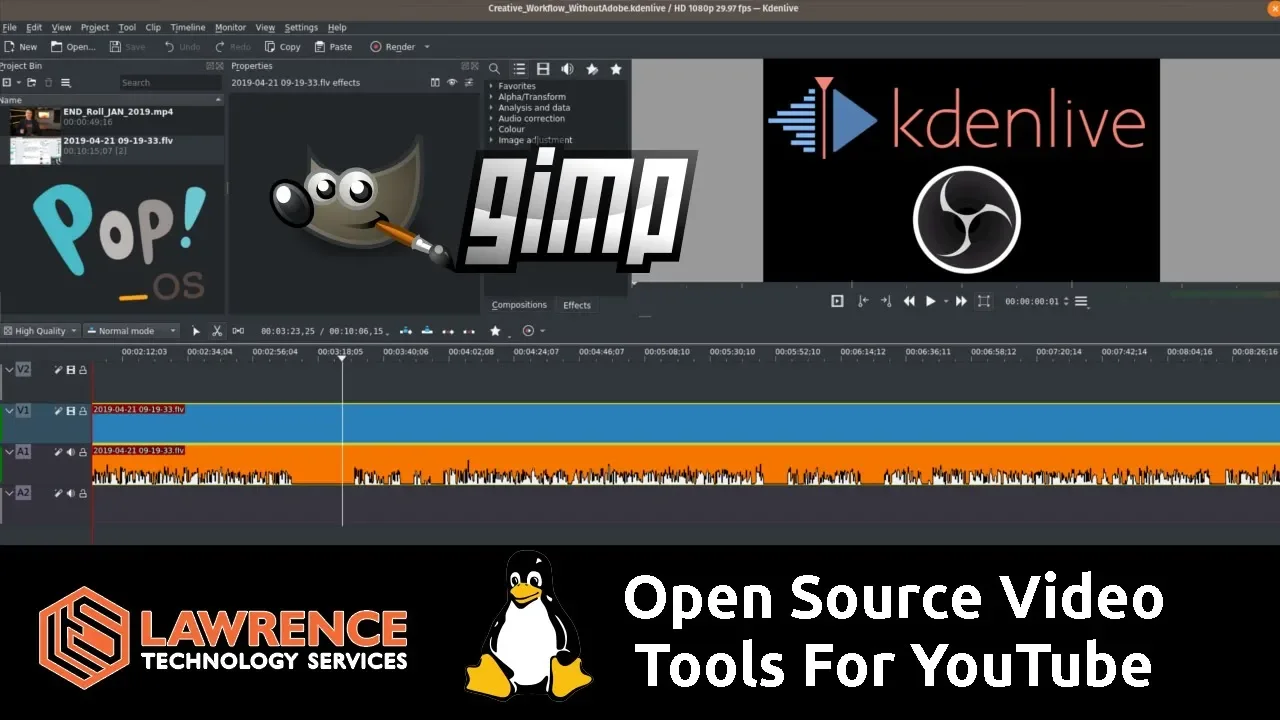
Task: Click the Open... toolbar button
Action: tap(74, 47)
